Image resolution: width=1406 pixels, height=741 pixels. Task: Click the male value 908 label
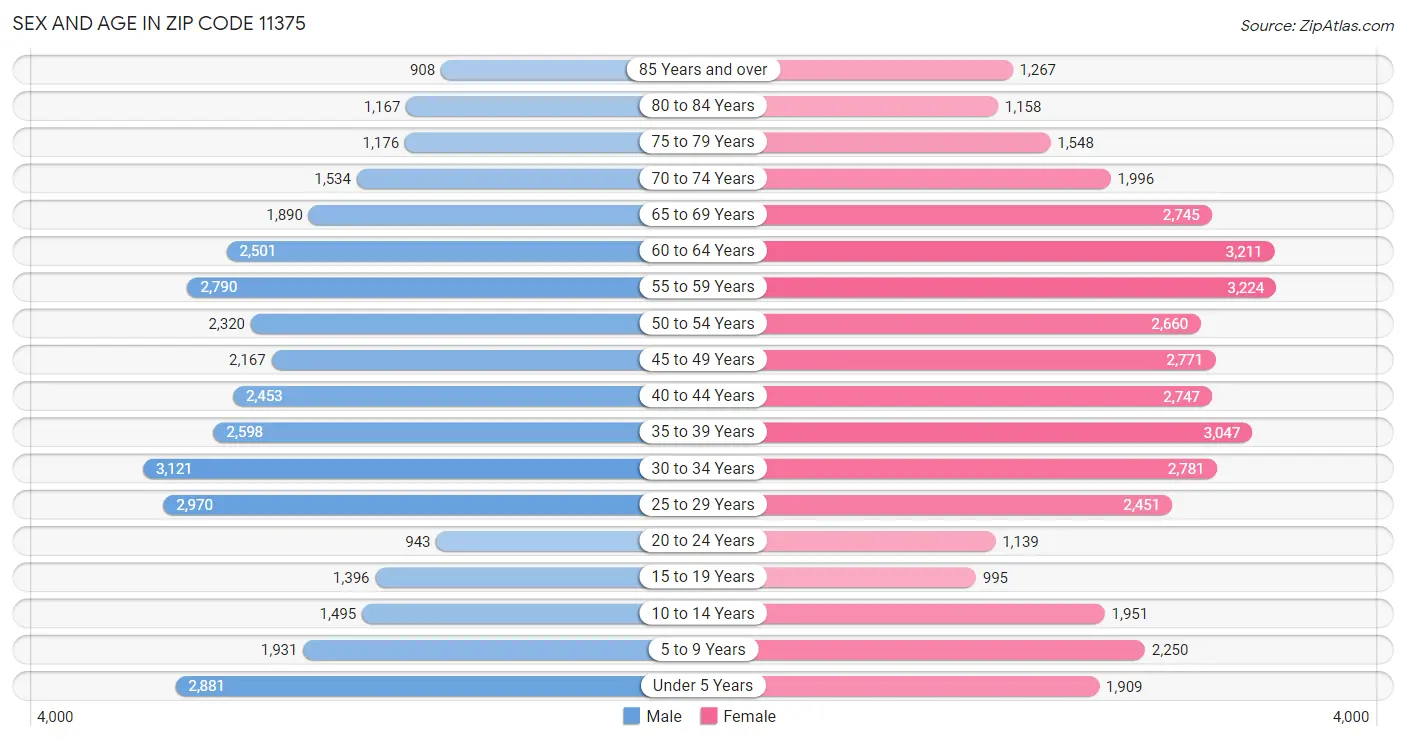coord(422,70)
